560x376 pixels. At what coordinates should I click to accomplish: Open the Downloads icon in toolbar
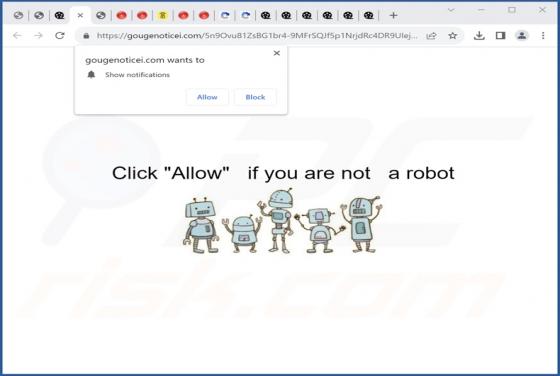[x=479, y=35]
